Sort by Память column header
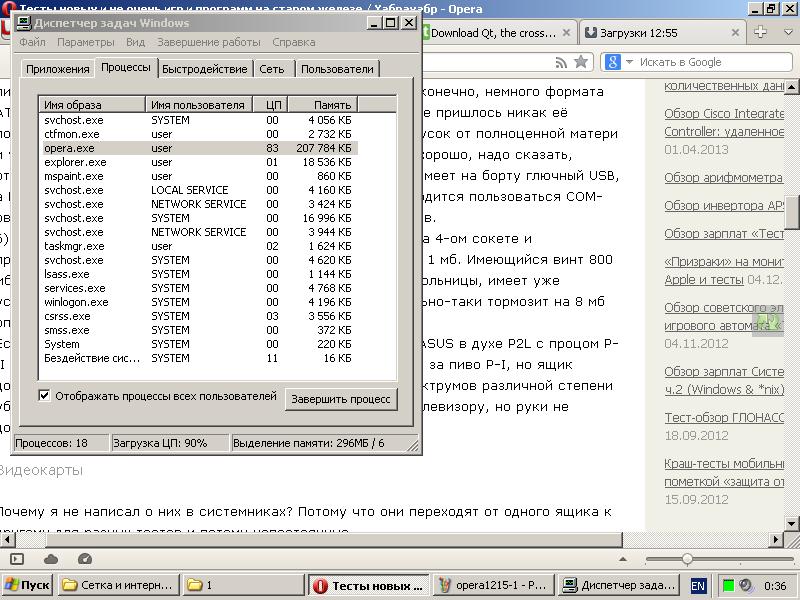Viewport: 800px width, 600px height. pos(323,105)
